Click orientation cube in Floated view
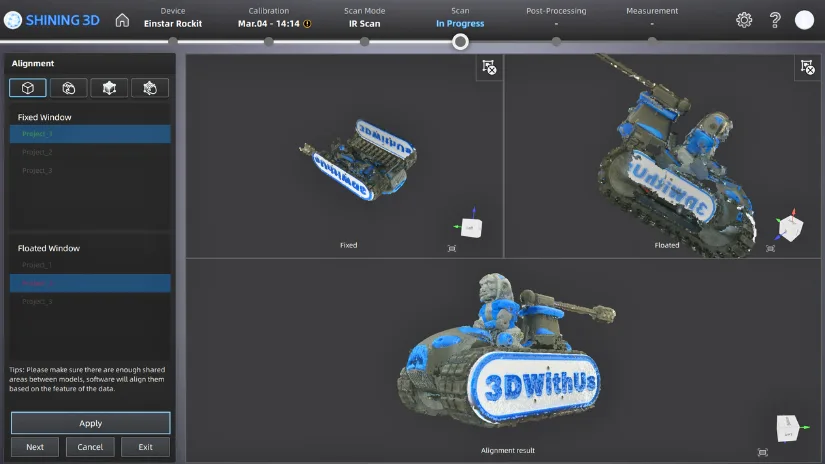 (790, 227)
